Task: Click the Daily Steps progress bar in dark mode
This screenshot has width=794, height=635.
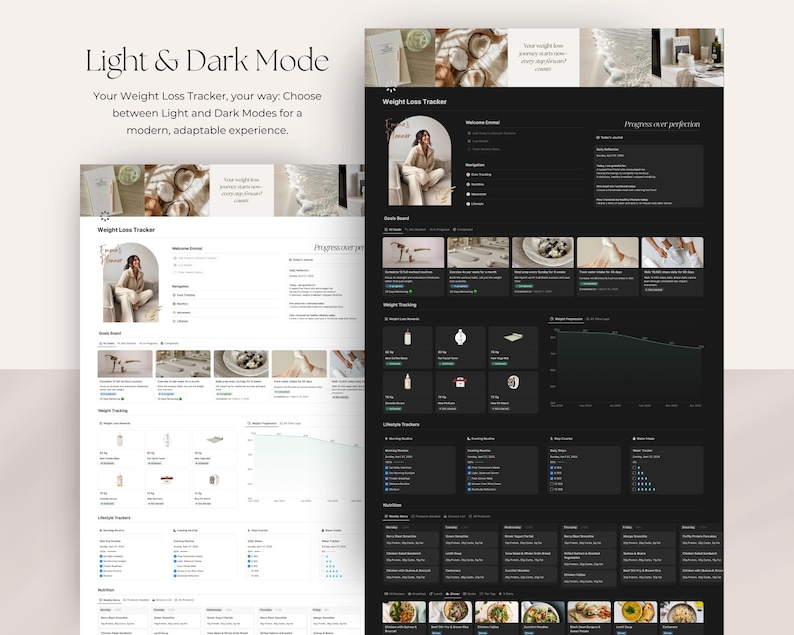Action: (x=562, y=462)
